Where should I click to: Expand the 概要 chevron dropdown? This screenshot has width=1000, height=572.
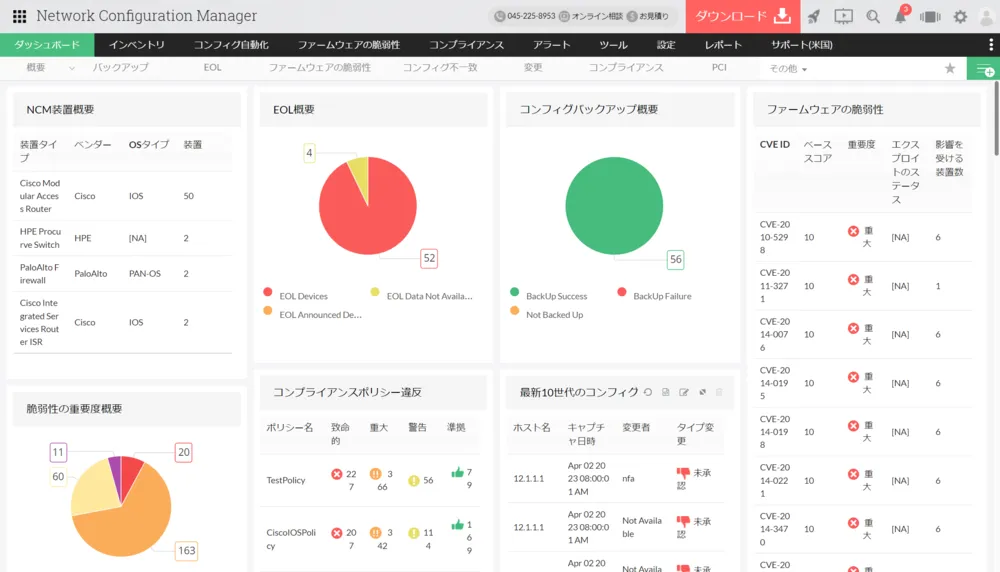point(71,68)
